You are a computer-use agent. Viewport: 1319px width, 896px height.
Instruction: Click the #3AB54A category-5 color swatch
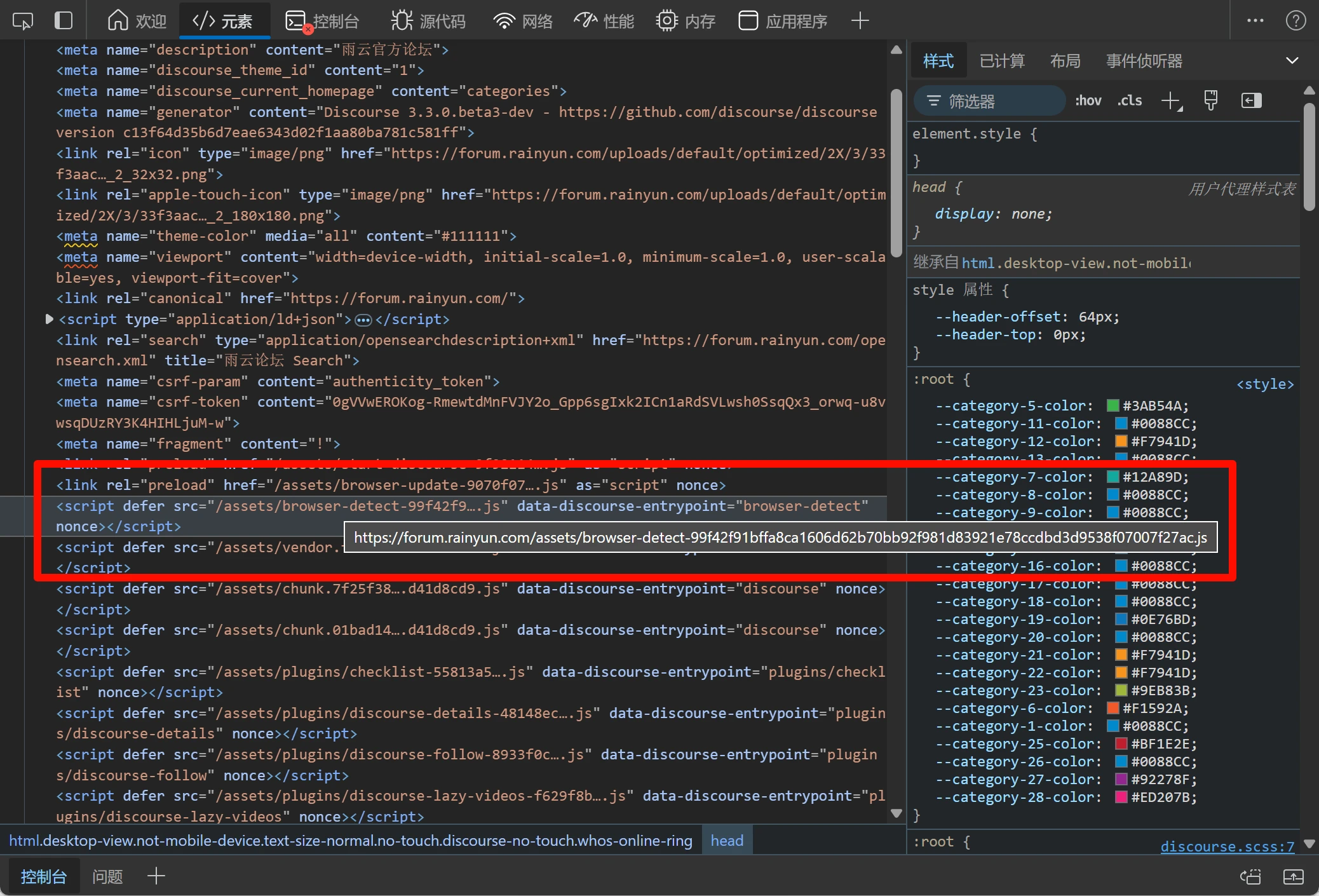(1113, 405)
